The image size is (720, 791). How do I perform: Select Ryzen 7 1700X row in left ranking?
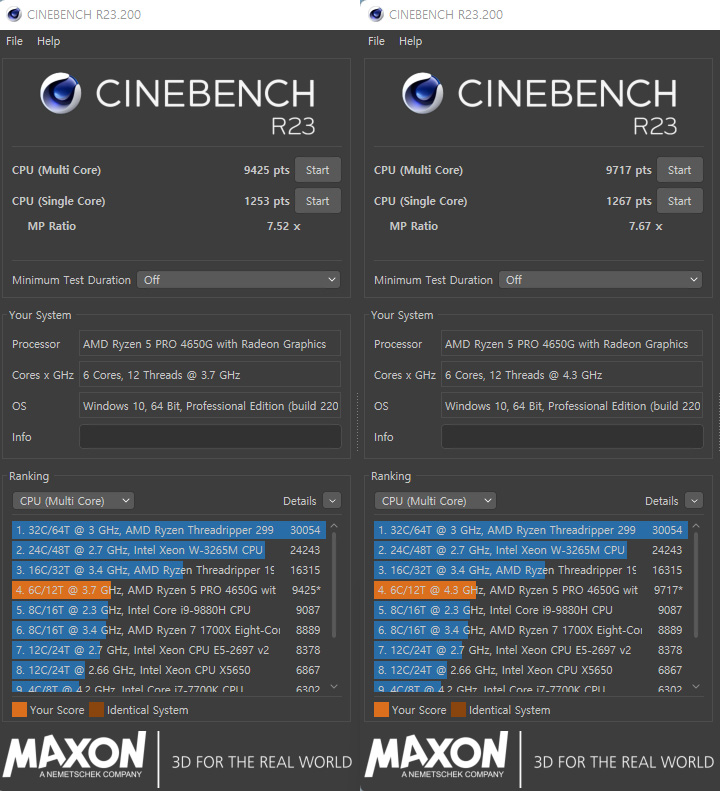(x=169, y=630)
